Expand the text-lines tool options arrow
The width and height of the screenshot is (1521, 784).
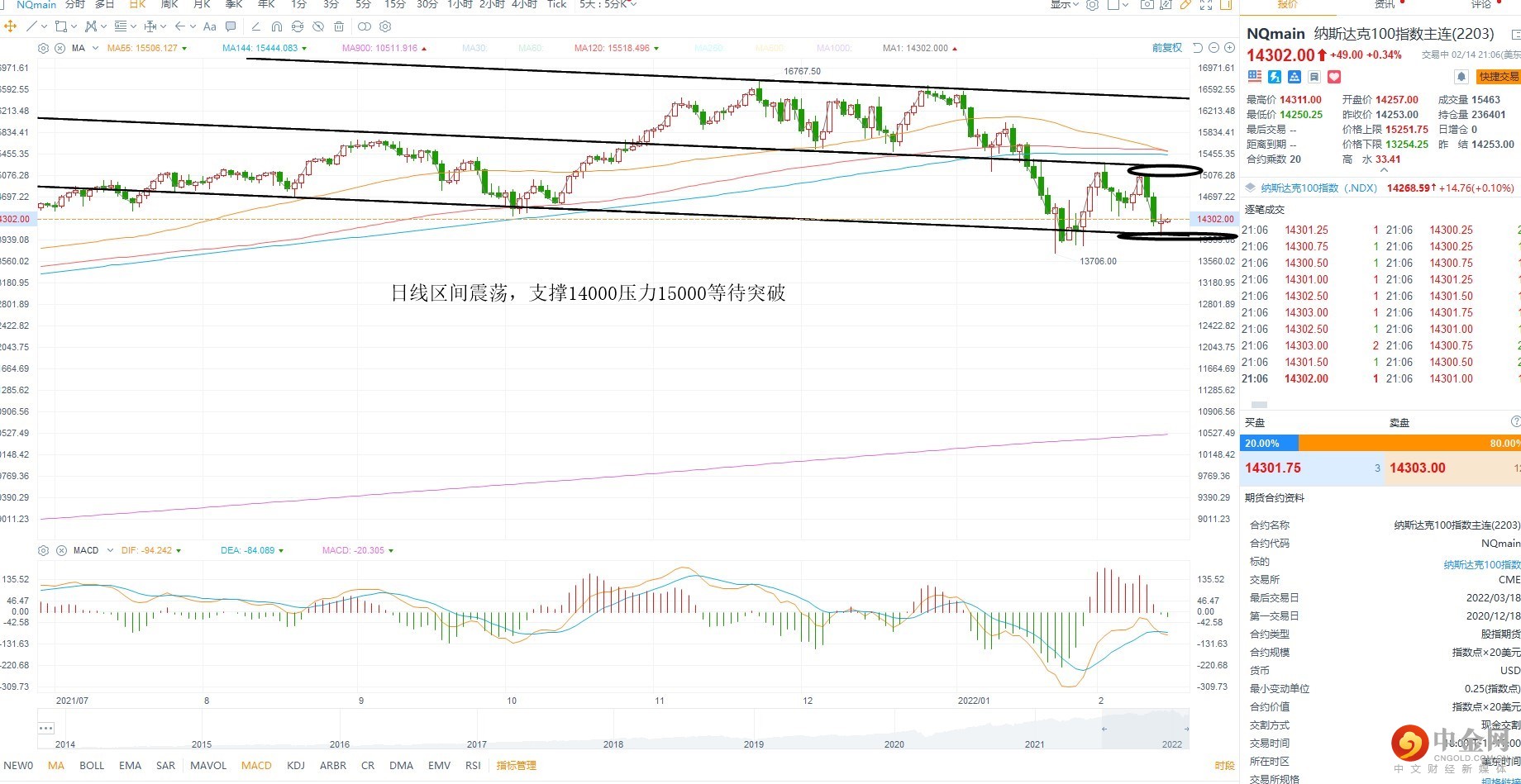click(133, 26)
